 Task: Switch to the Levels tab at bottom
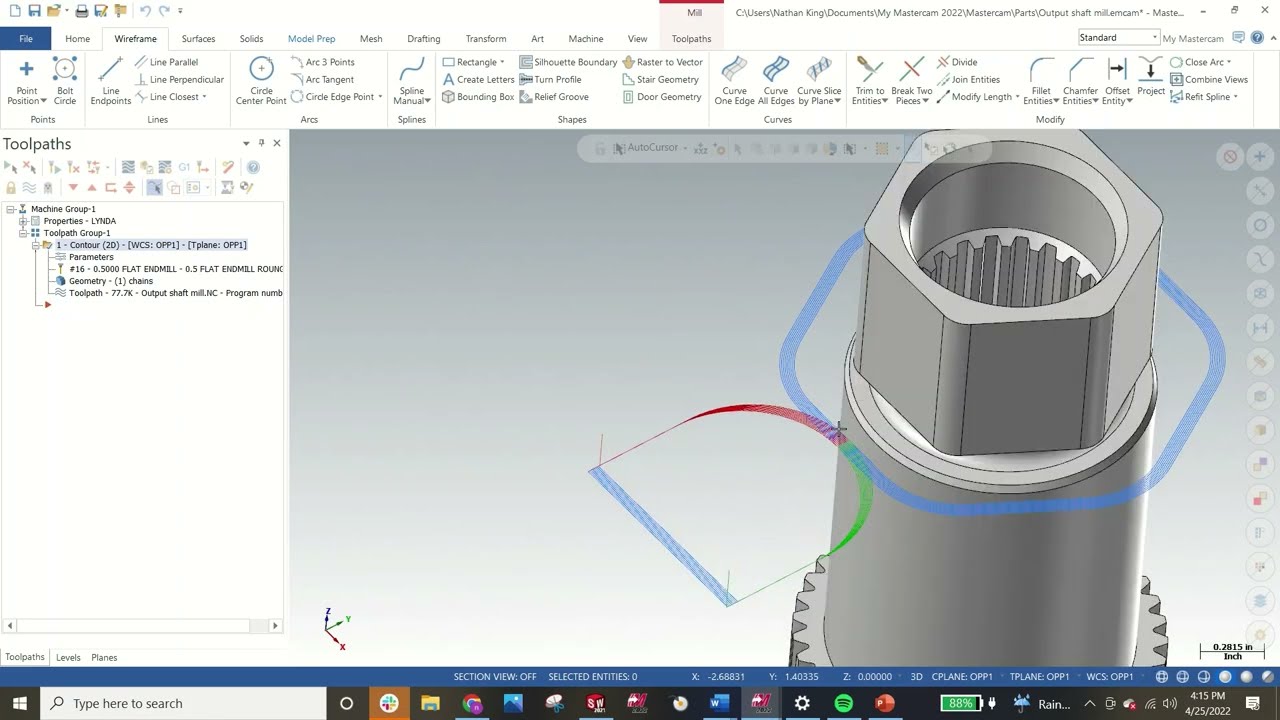click(68, 657)
